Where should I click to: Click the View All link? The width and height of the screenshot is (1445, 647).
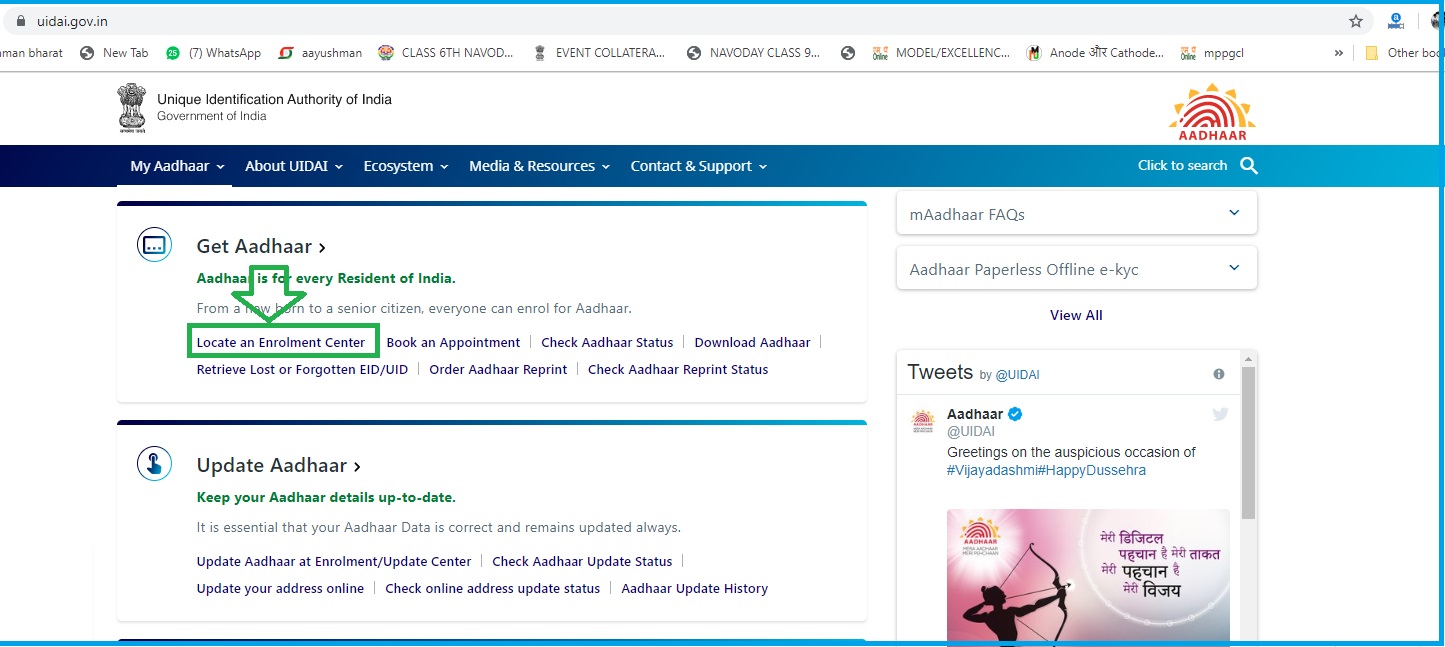(1076, 315)
